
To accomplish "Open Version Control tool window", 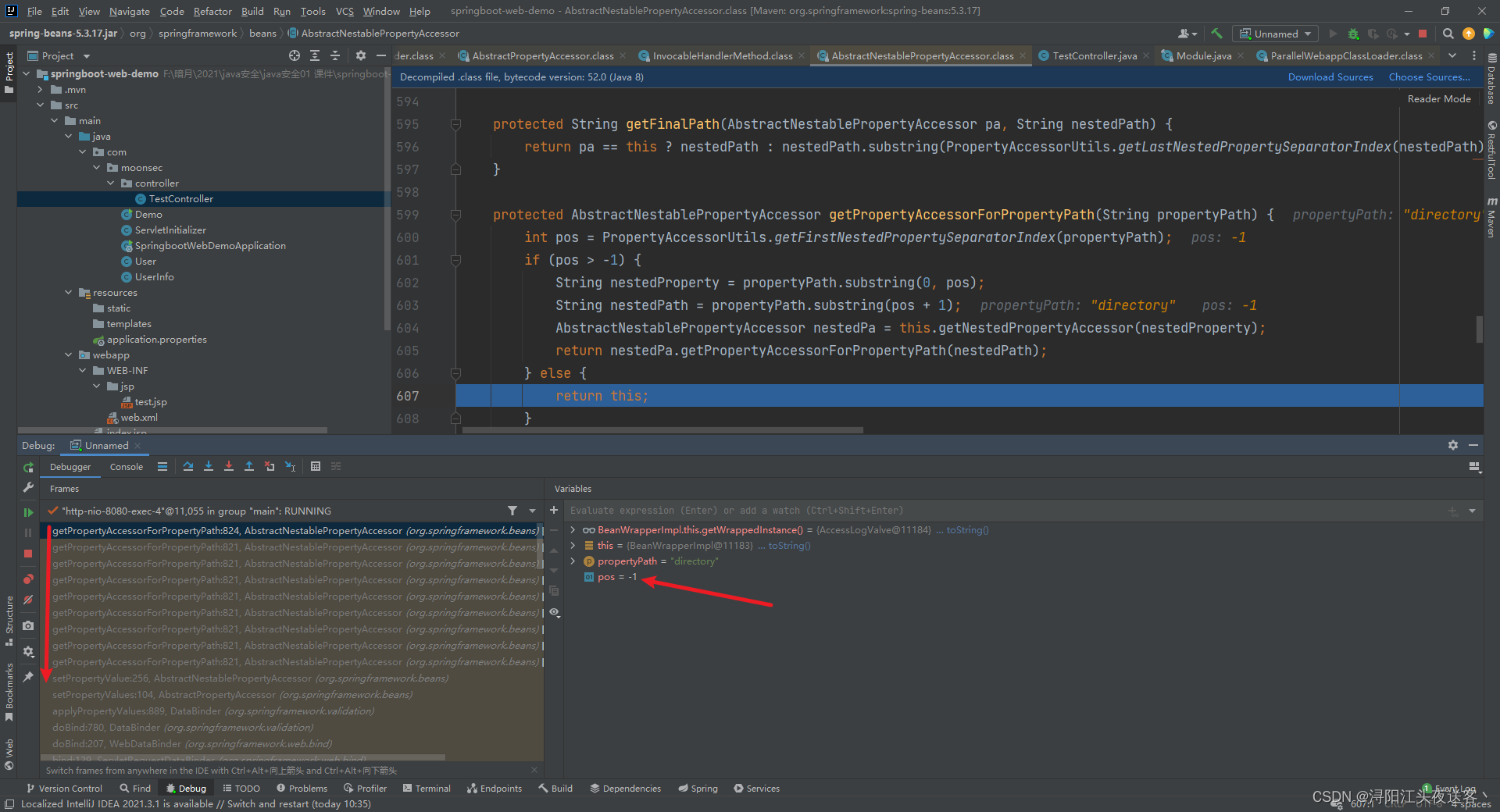I will [x=64, y=789].
